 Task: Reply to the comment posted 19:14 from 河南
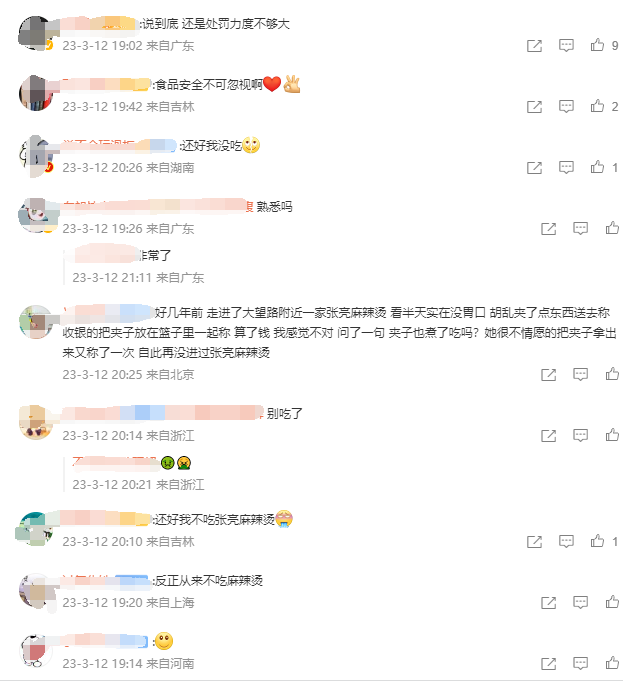pos(580,664)
